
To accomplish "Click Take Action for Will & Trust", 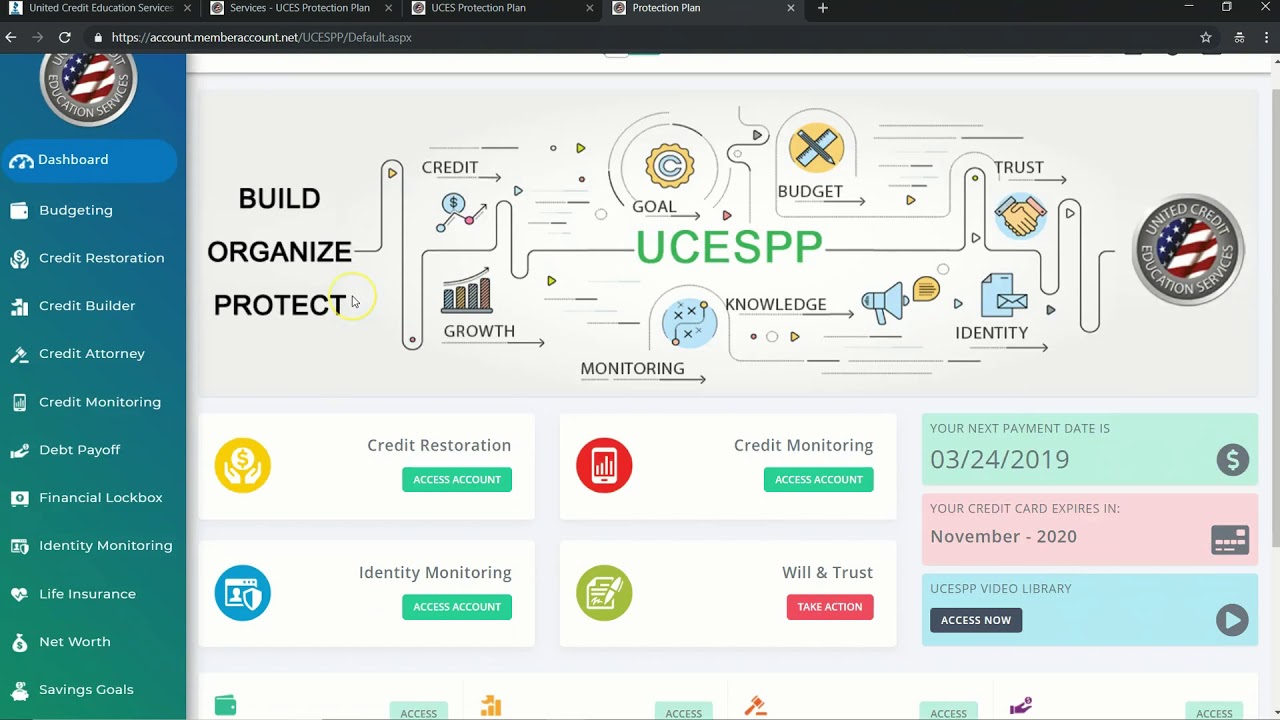I will [830, 607].
